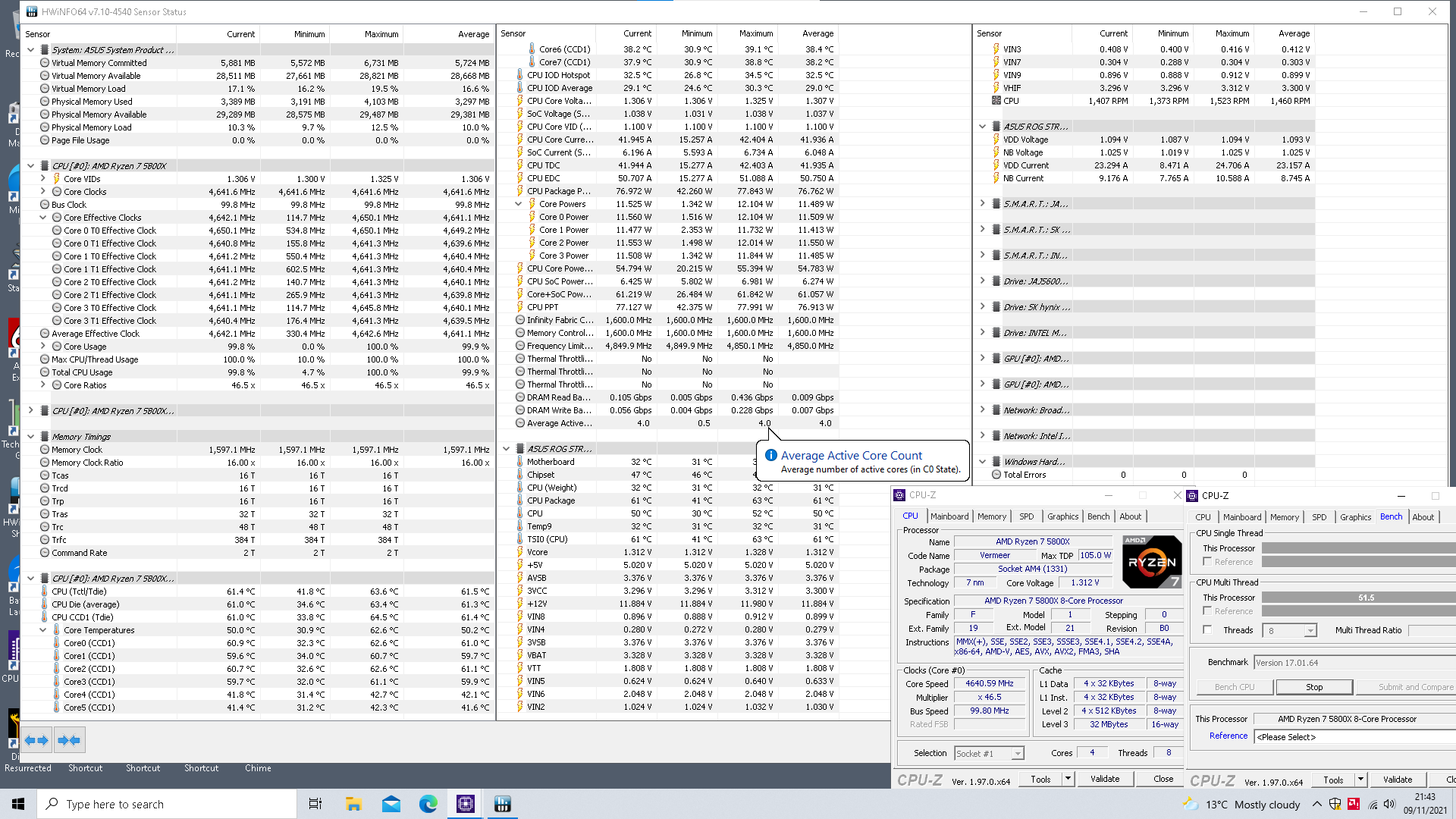
Task: Open HWiNFO from the taskbar
Action: coord(502,804)
